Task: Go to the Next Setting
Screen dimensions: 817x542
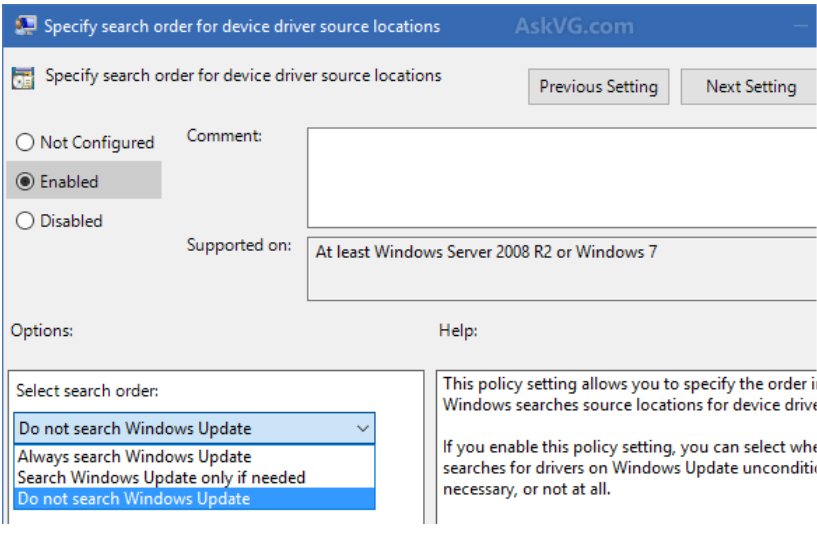Action: 750,87
